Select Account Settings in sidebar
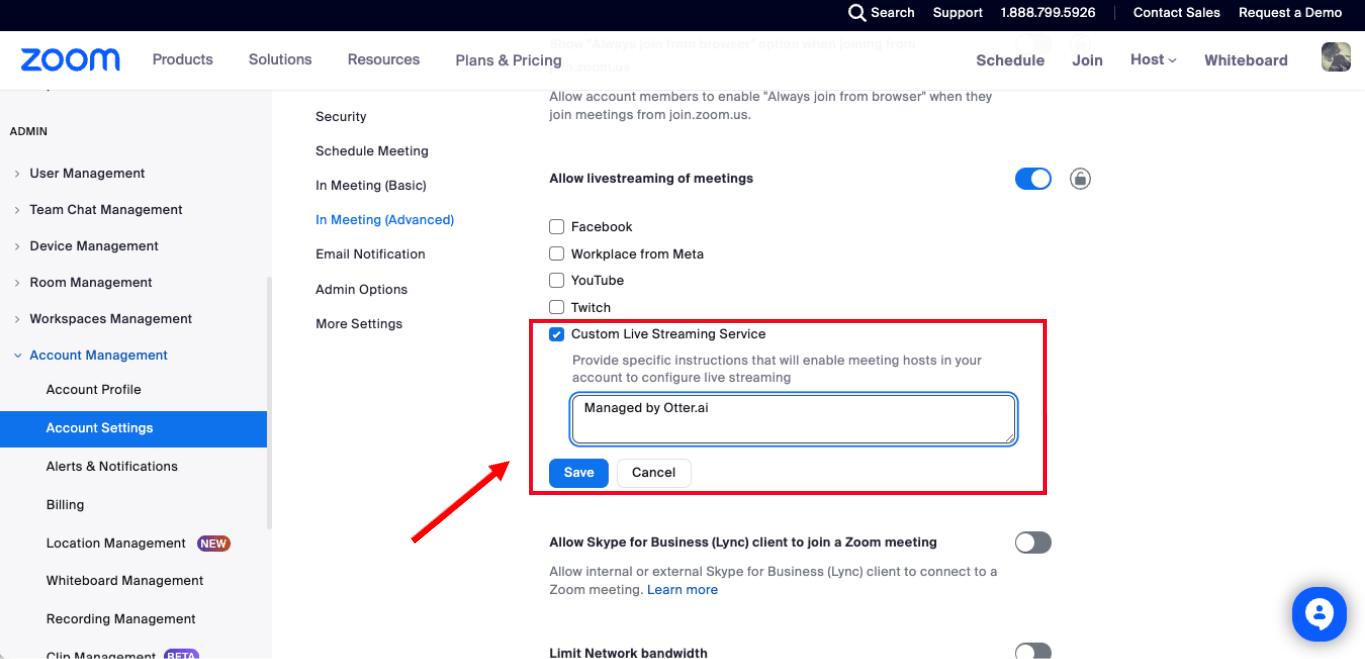This screenshot has height=659, width=1365. [x=133, y=428]
